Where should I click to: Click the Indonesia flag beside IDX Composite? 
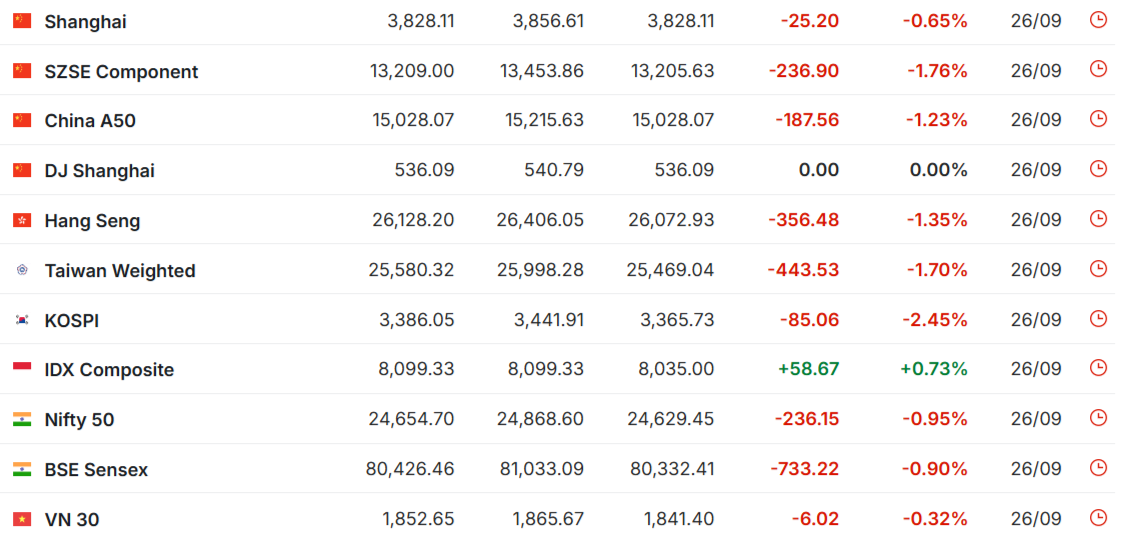pos(22,369)
